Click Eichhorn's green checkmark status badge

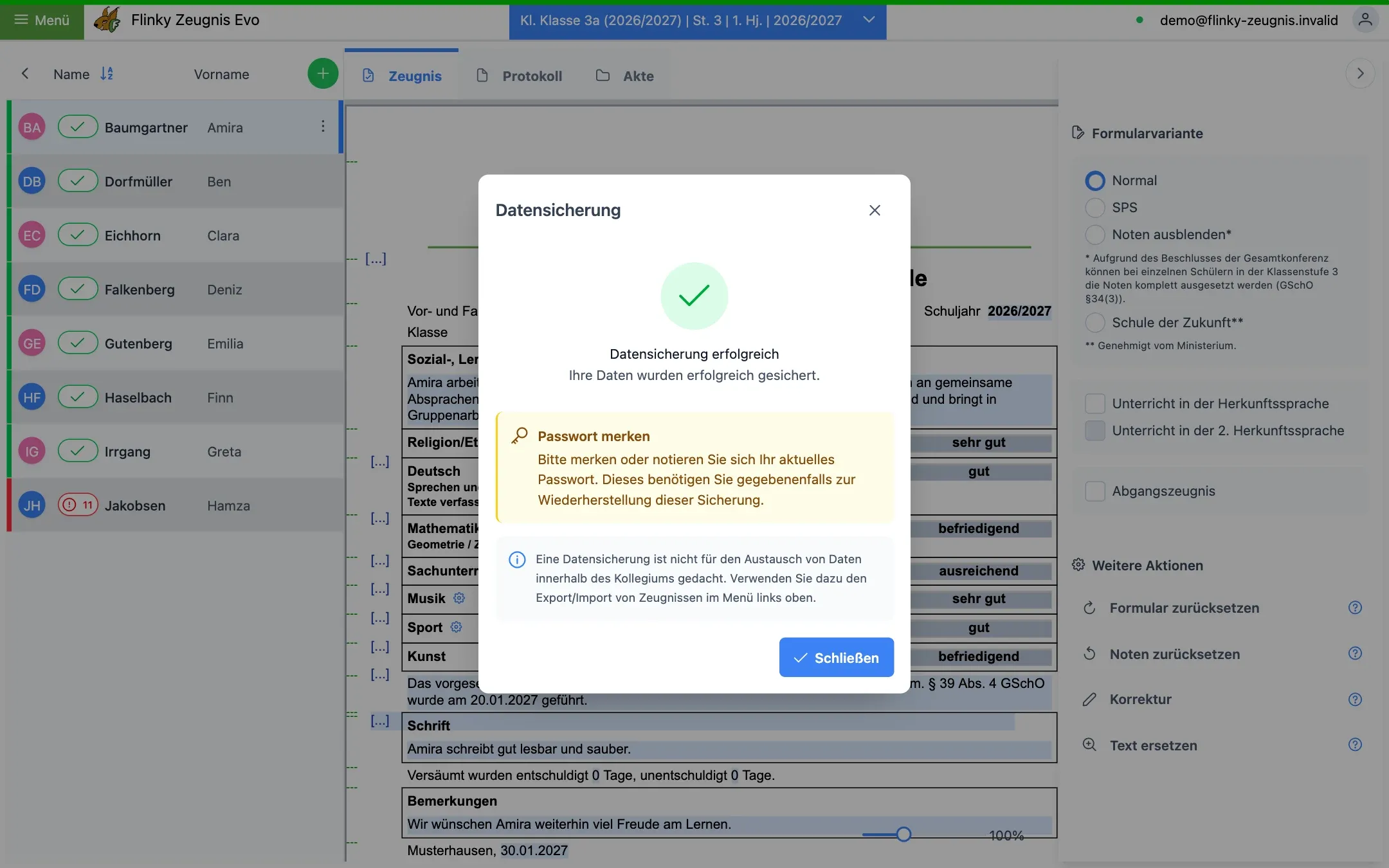[78, 235]
